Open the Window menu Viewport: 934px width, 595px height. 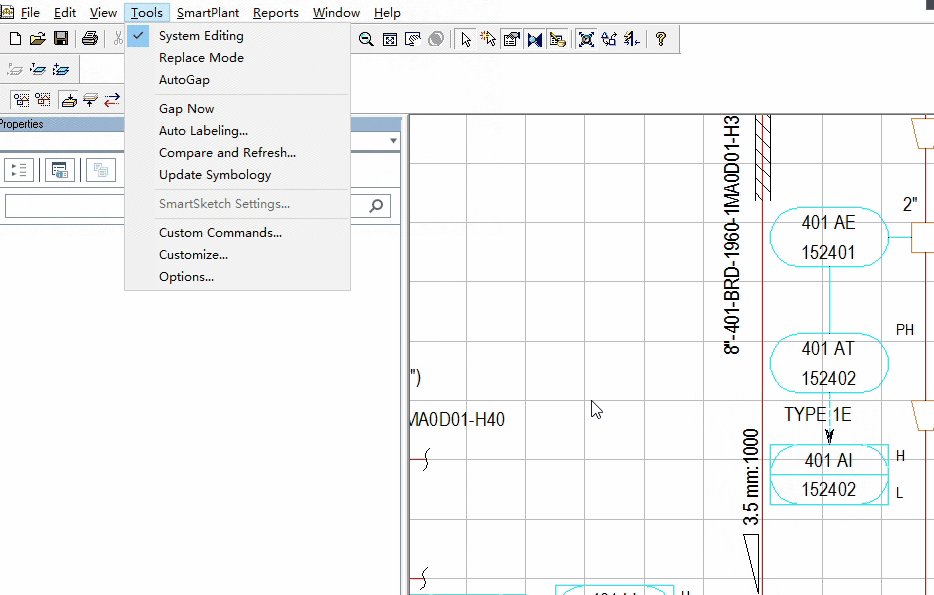(x=336, y=13)
